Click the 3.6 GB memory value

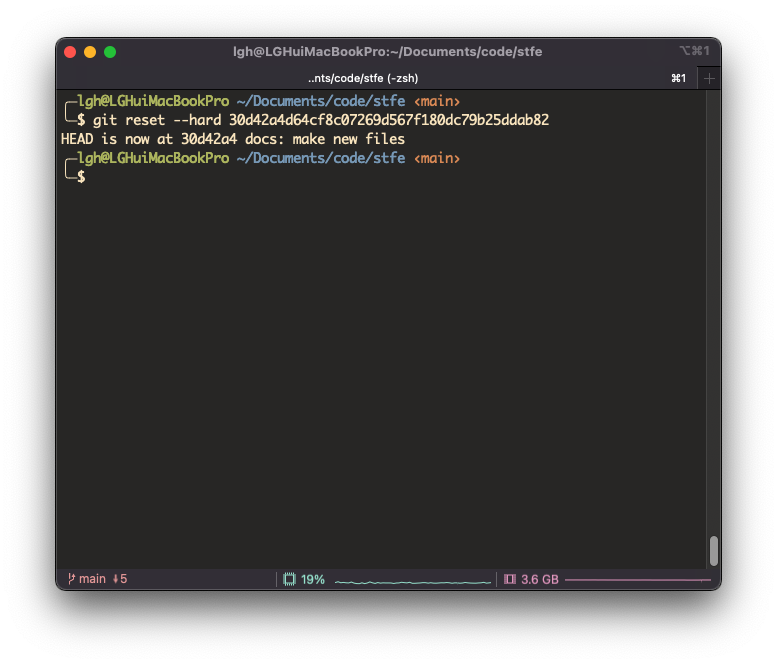tap(540, 579)
